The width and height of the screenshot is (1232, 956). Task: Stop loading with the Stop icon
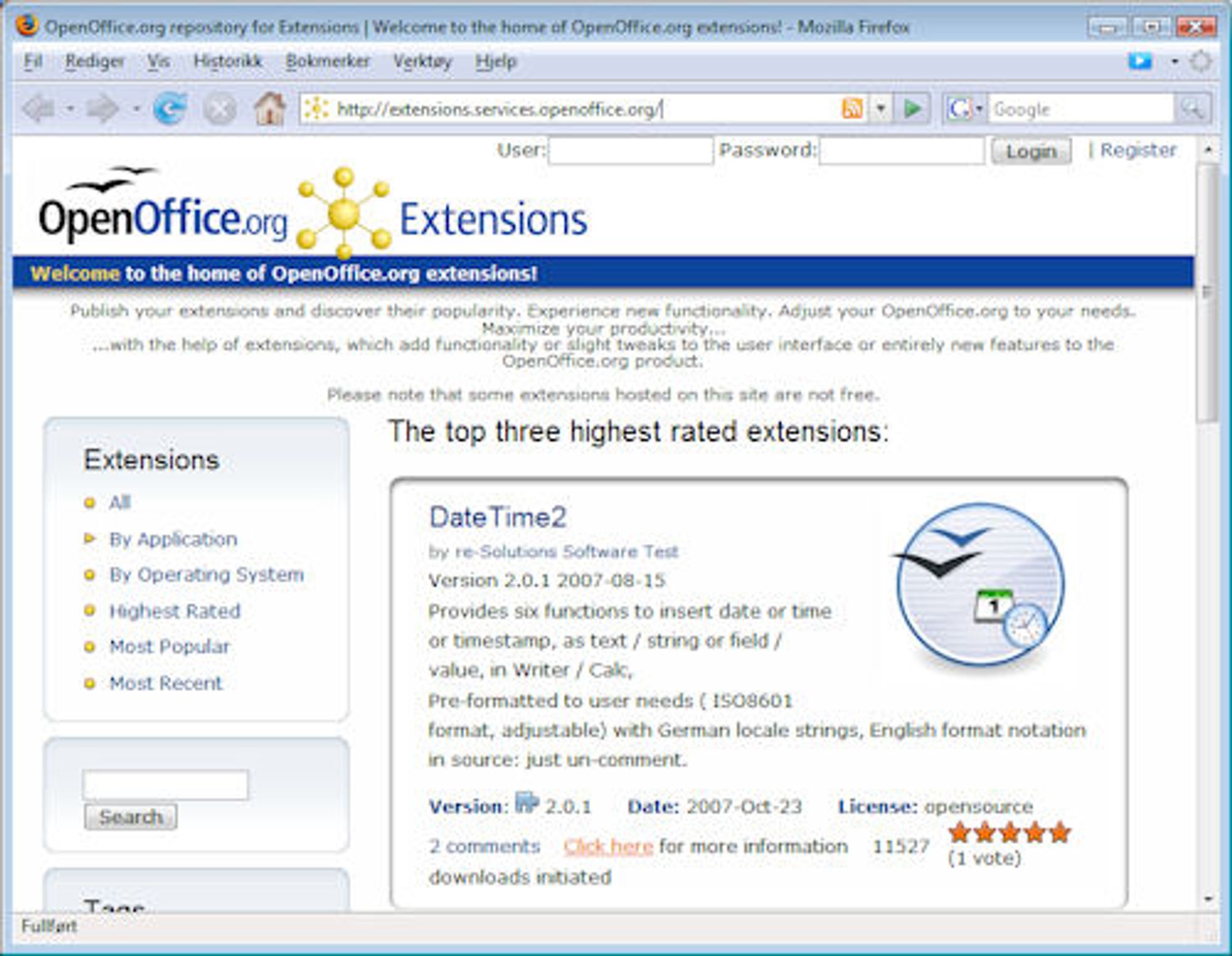[220, 110]
